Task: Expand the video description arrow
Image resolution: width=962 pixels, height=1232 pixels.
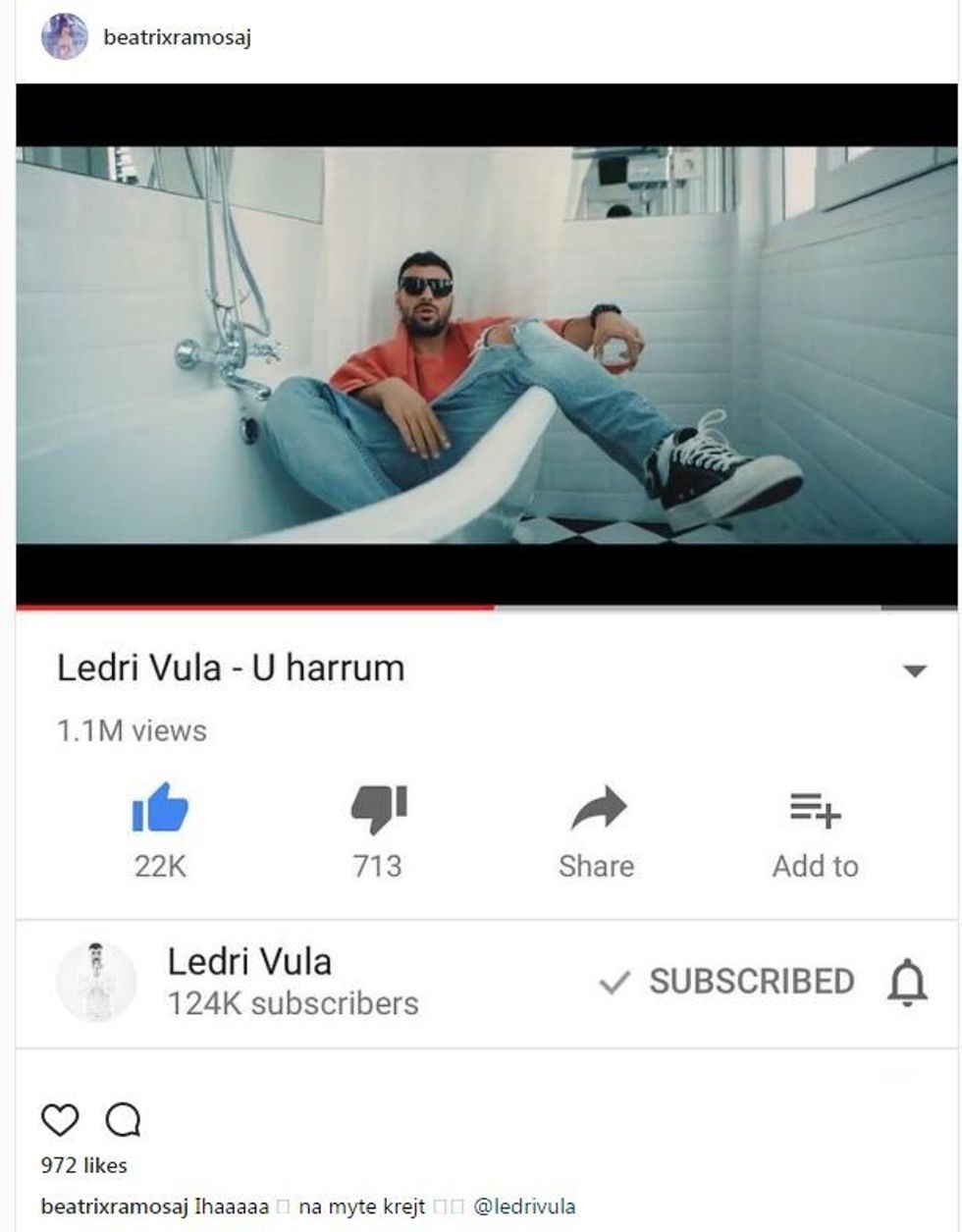Action: [x=914, y=671]
